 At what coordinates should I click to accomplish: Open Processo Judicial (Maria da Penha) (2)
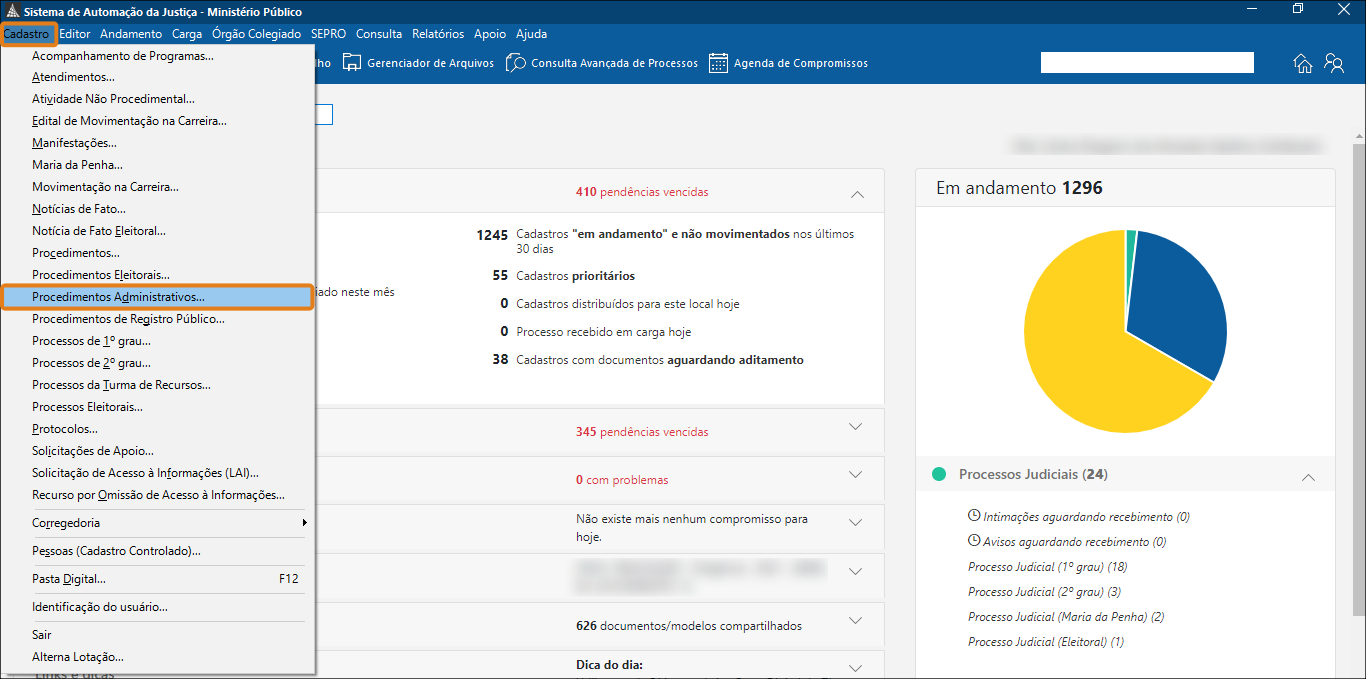[x=1066, y=617]
